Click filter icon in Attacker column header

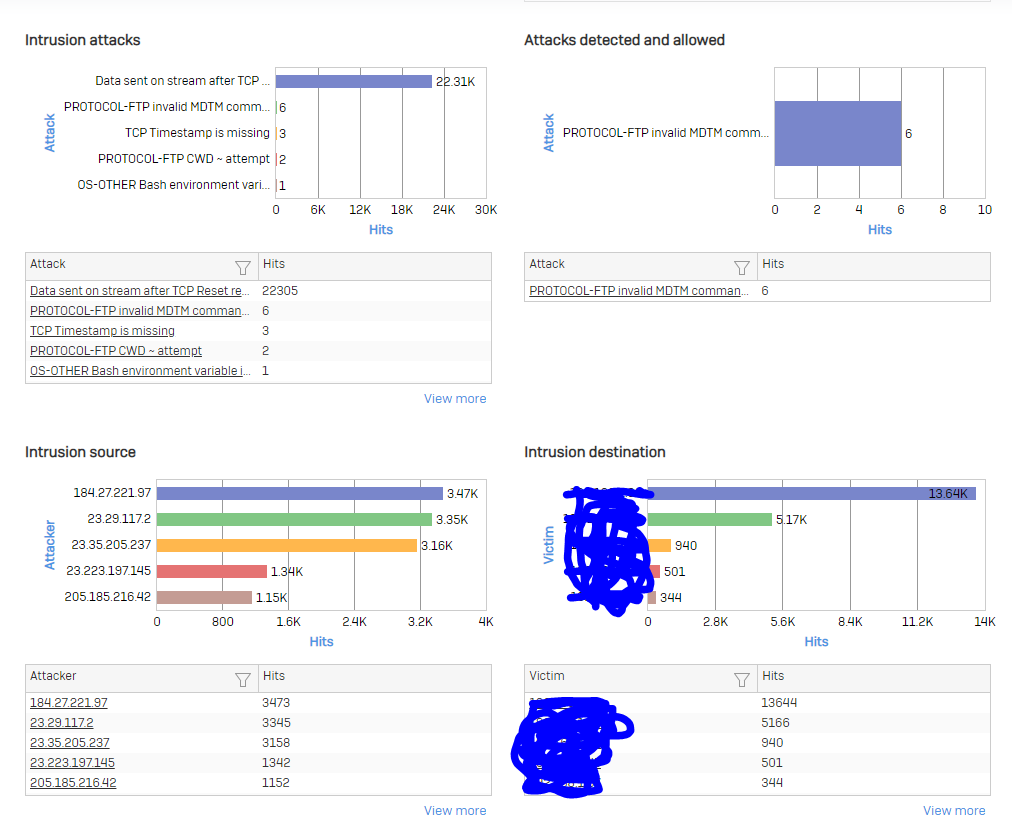pyautogui.click(x=242, y=679)
